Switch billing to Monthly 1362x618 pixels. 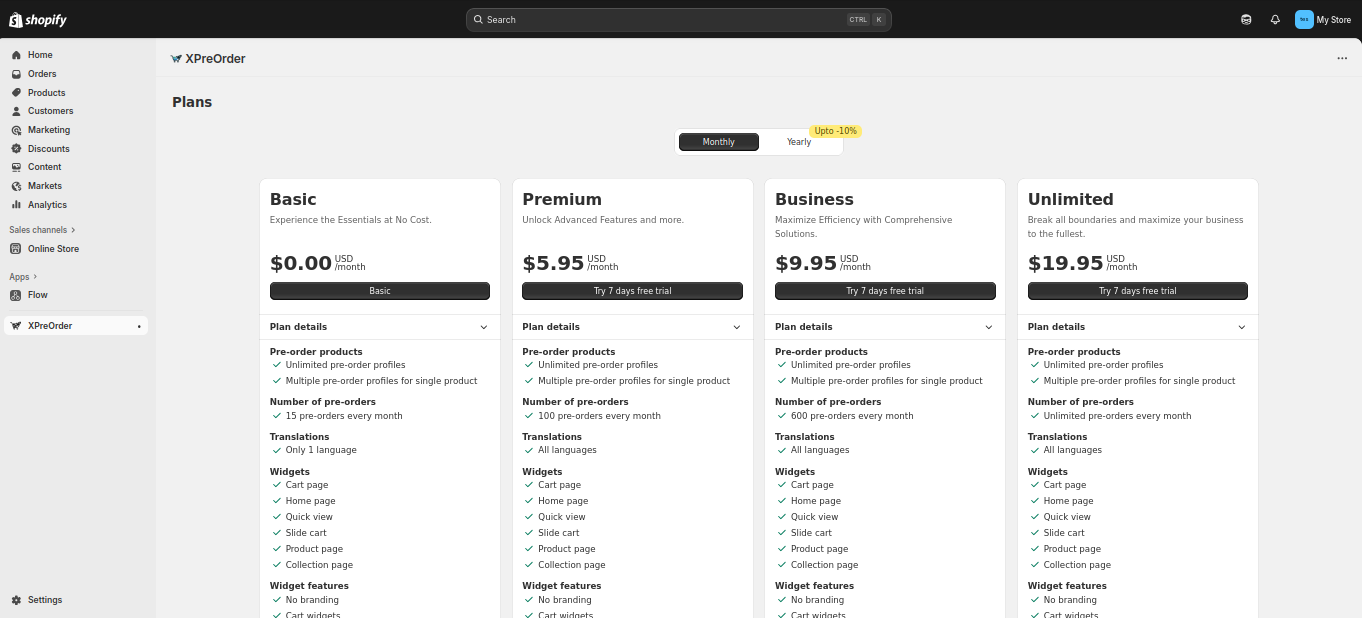pyautogui.click(x=718, y=142)
